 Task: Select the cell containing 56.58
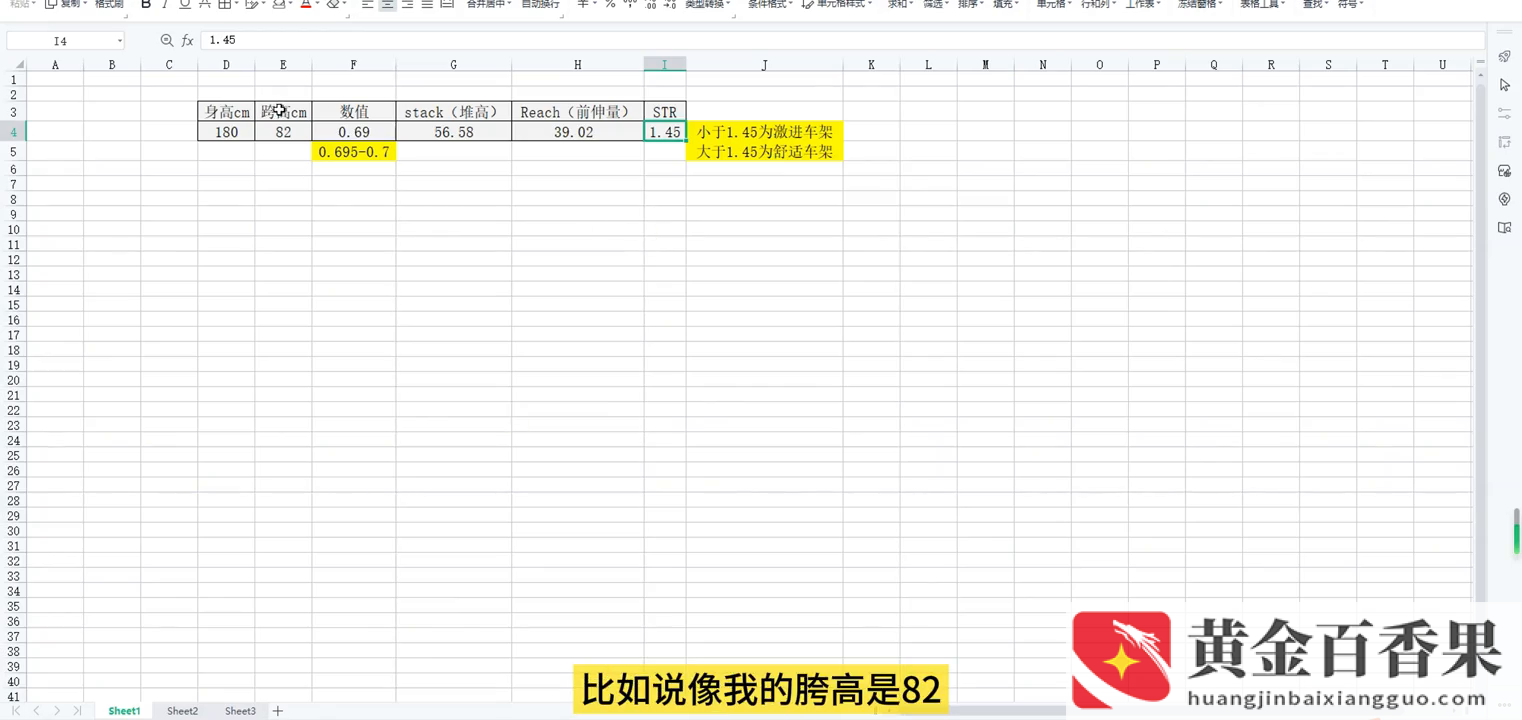pyautogui.click(x=453, y=132)
